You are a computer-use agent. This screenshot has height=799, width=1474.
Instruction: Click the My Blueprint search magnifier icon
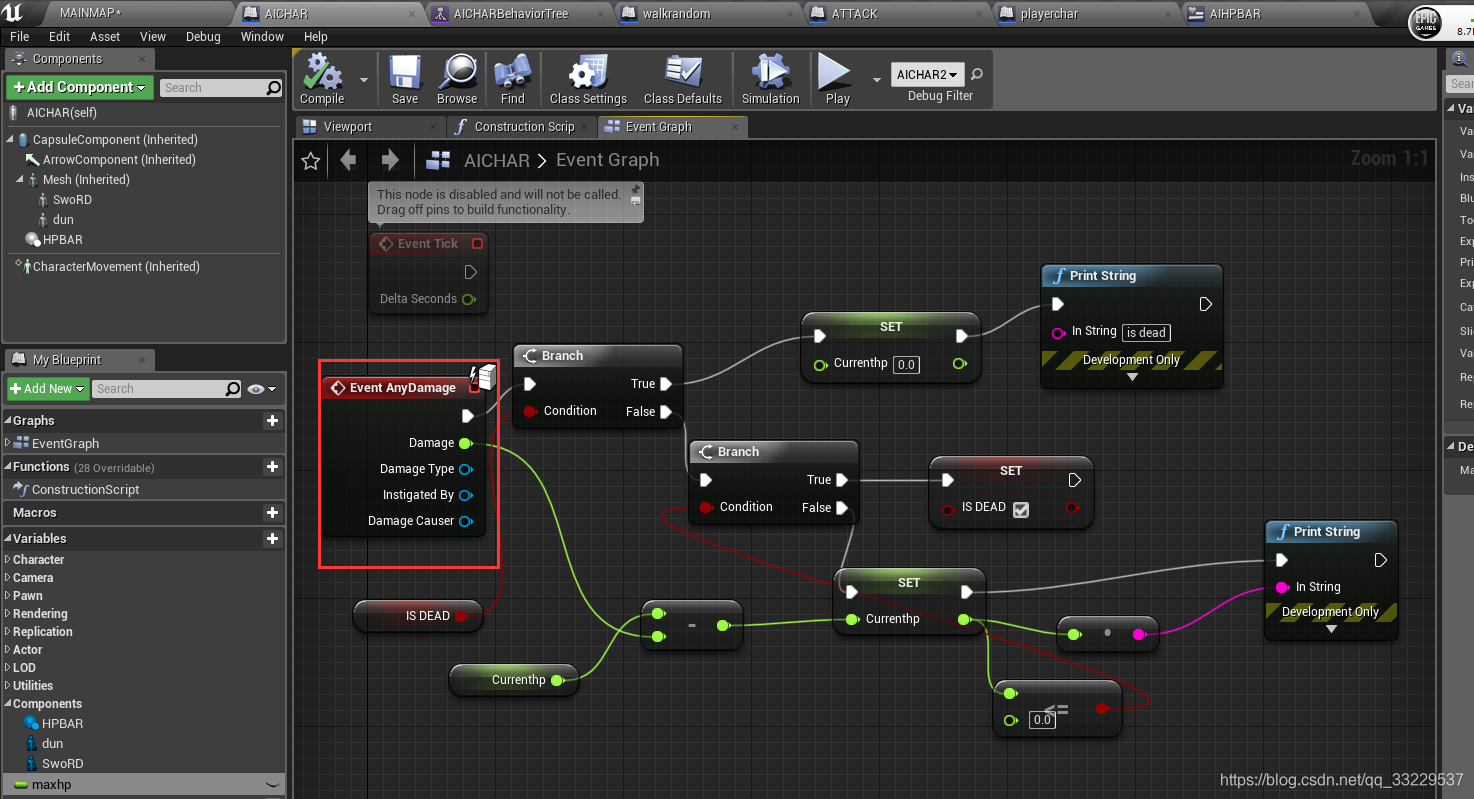click(x=233, y=389)
